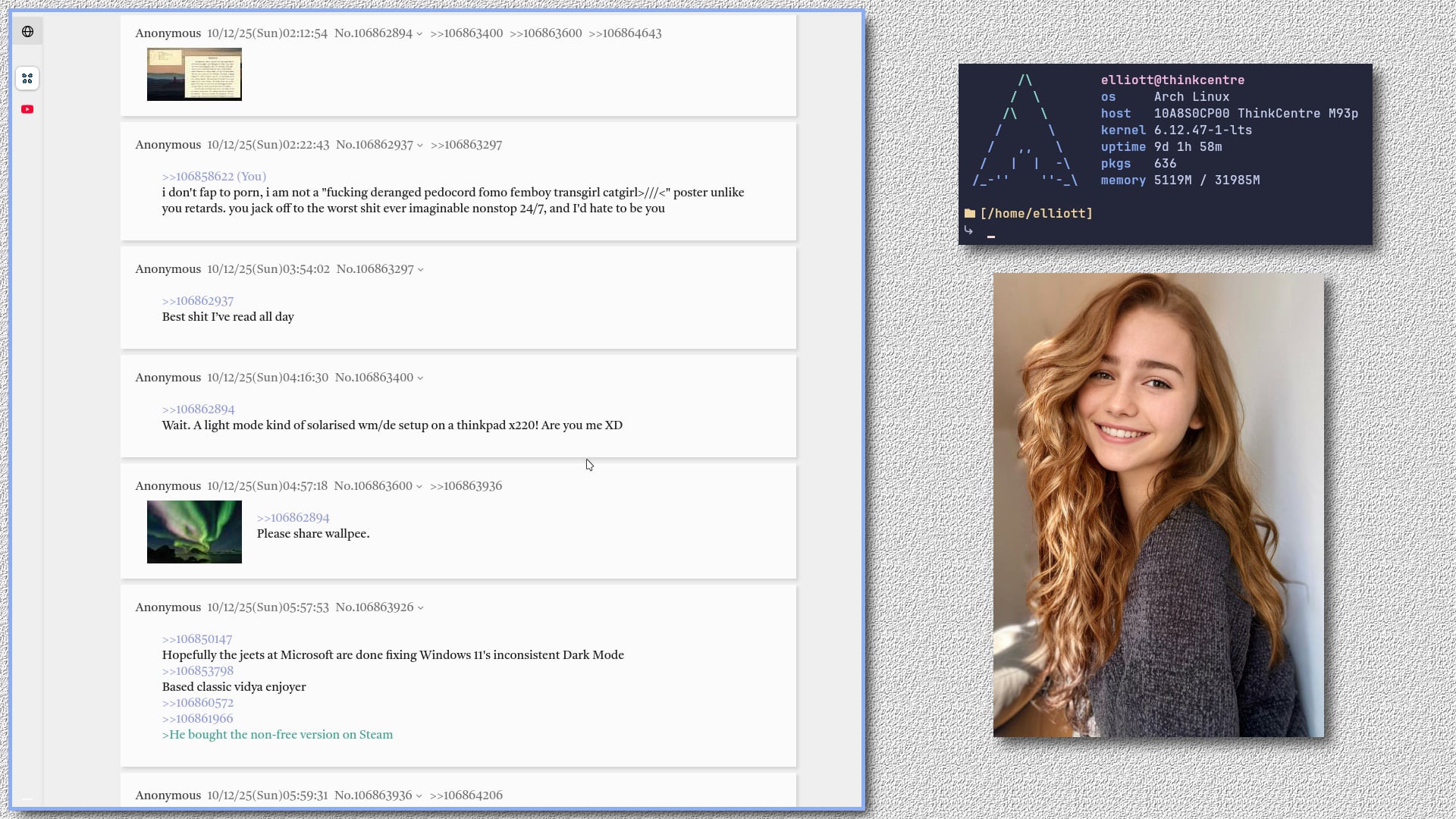1456x819 pixels.
Task: Open post menu arrow for No.106862937
Action: click(x=420, y=146)
